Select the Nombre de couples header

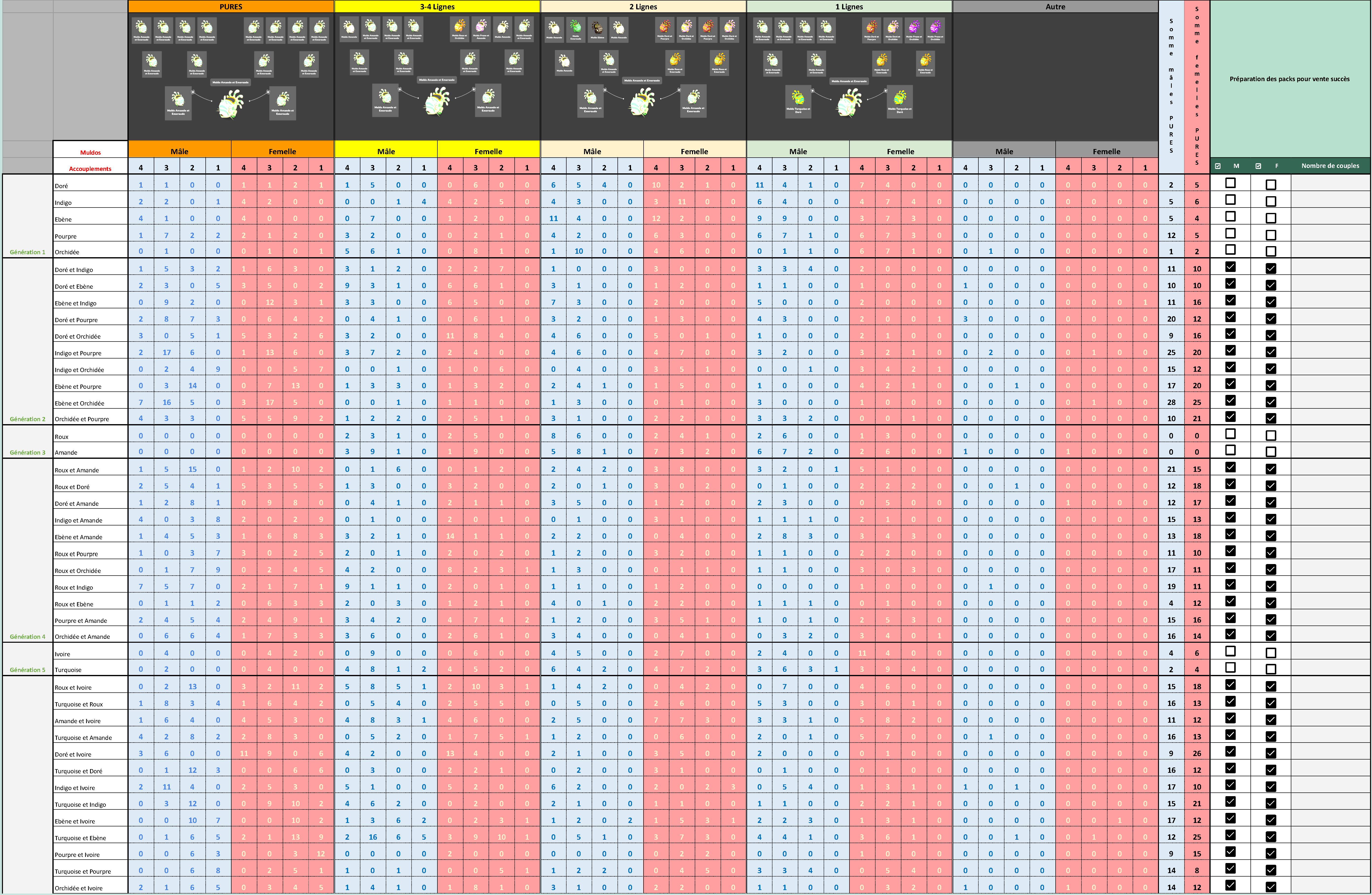coord(1330,166)
